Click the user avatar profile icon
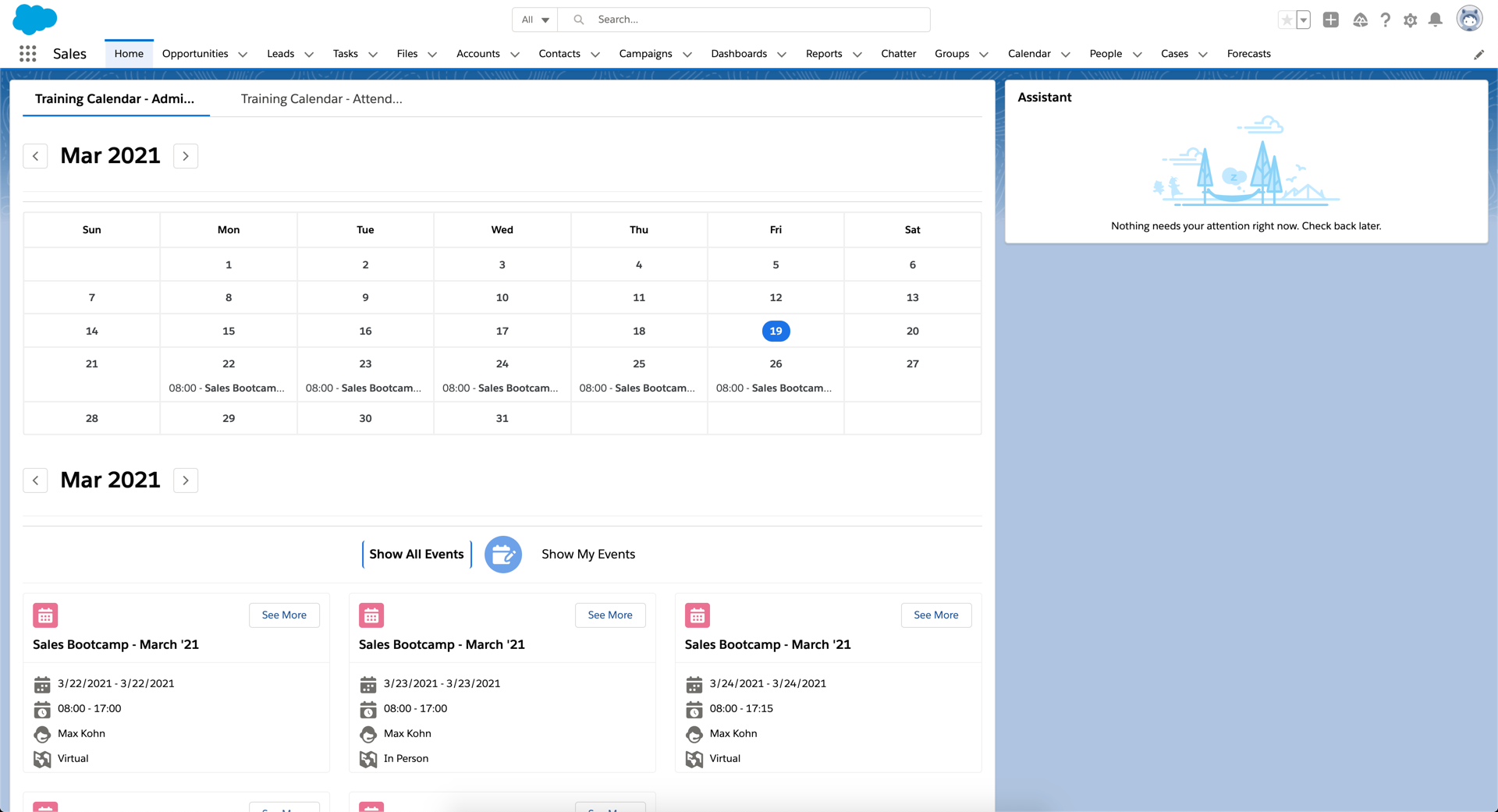1498x812 pixels. pyautogui.click(x=1469, y=20)
